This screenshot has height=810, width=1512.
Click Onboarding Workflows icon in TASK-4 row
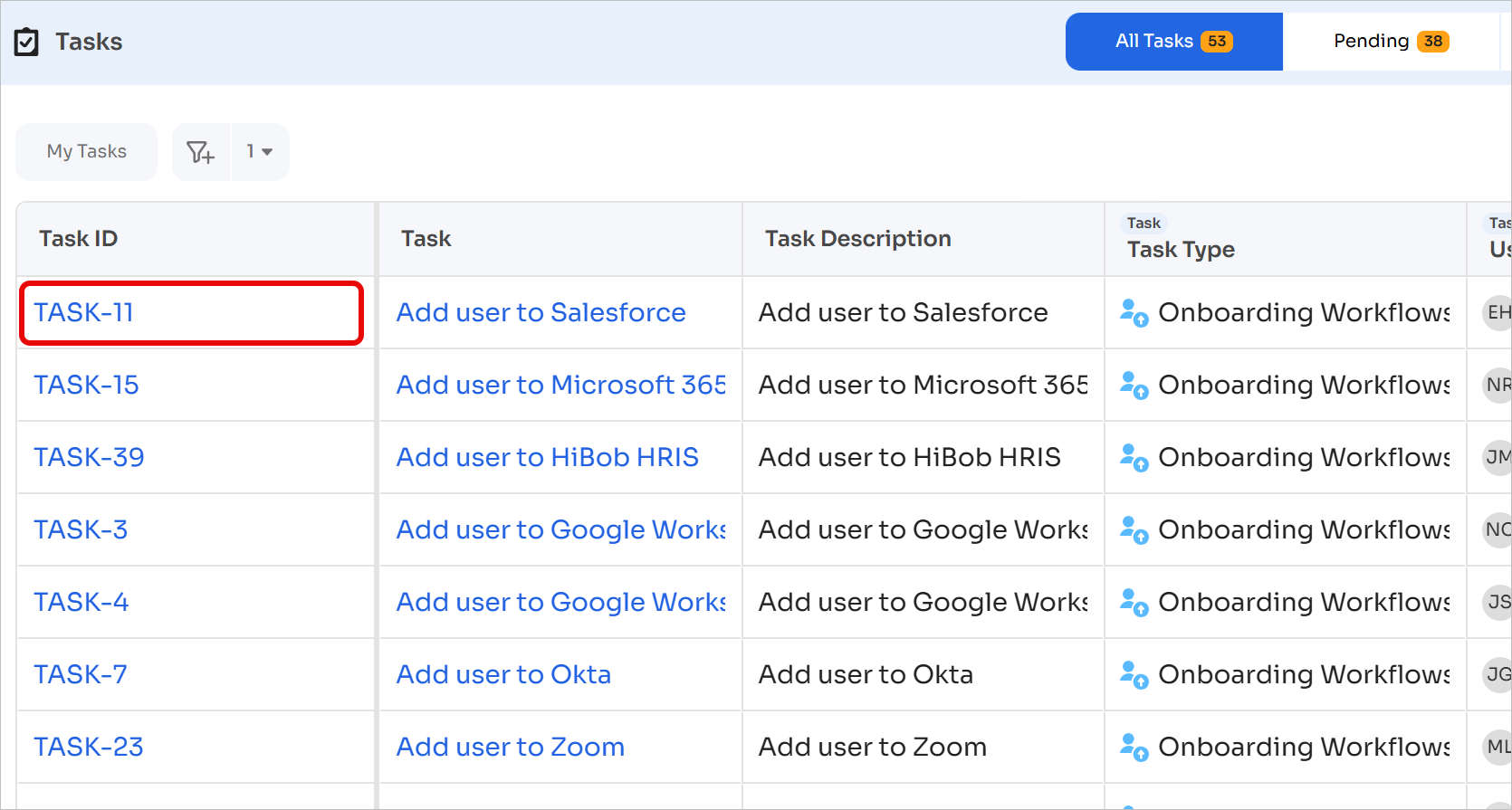point(1134,602)
